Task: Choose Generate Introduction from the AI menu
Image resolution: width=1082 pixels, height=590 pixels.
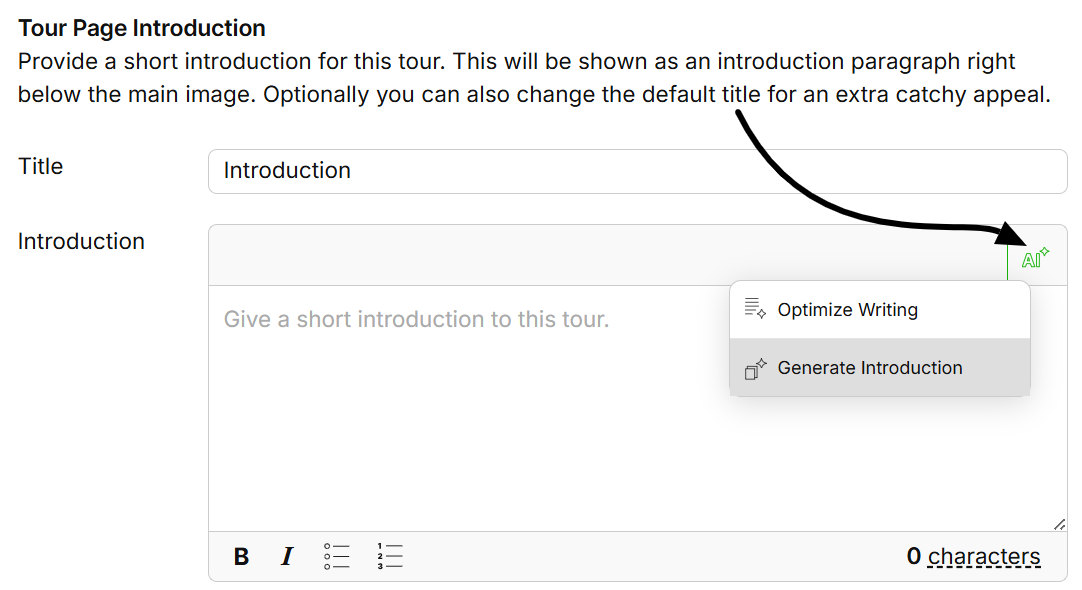Action: [870, 368]
